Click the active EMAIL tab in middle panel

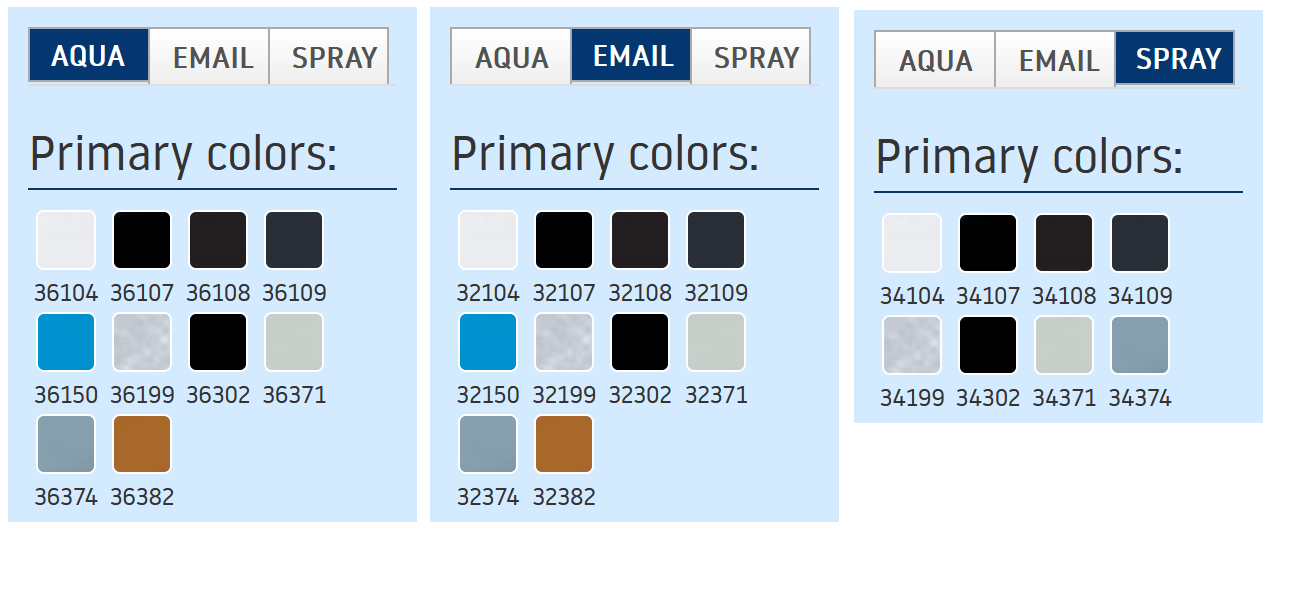click(x=632, y=56)
